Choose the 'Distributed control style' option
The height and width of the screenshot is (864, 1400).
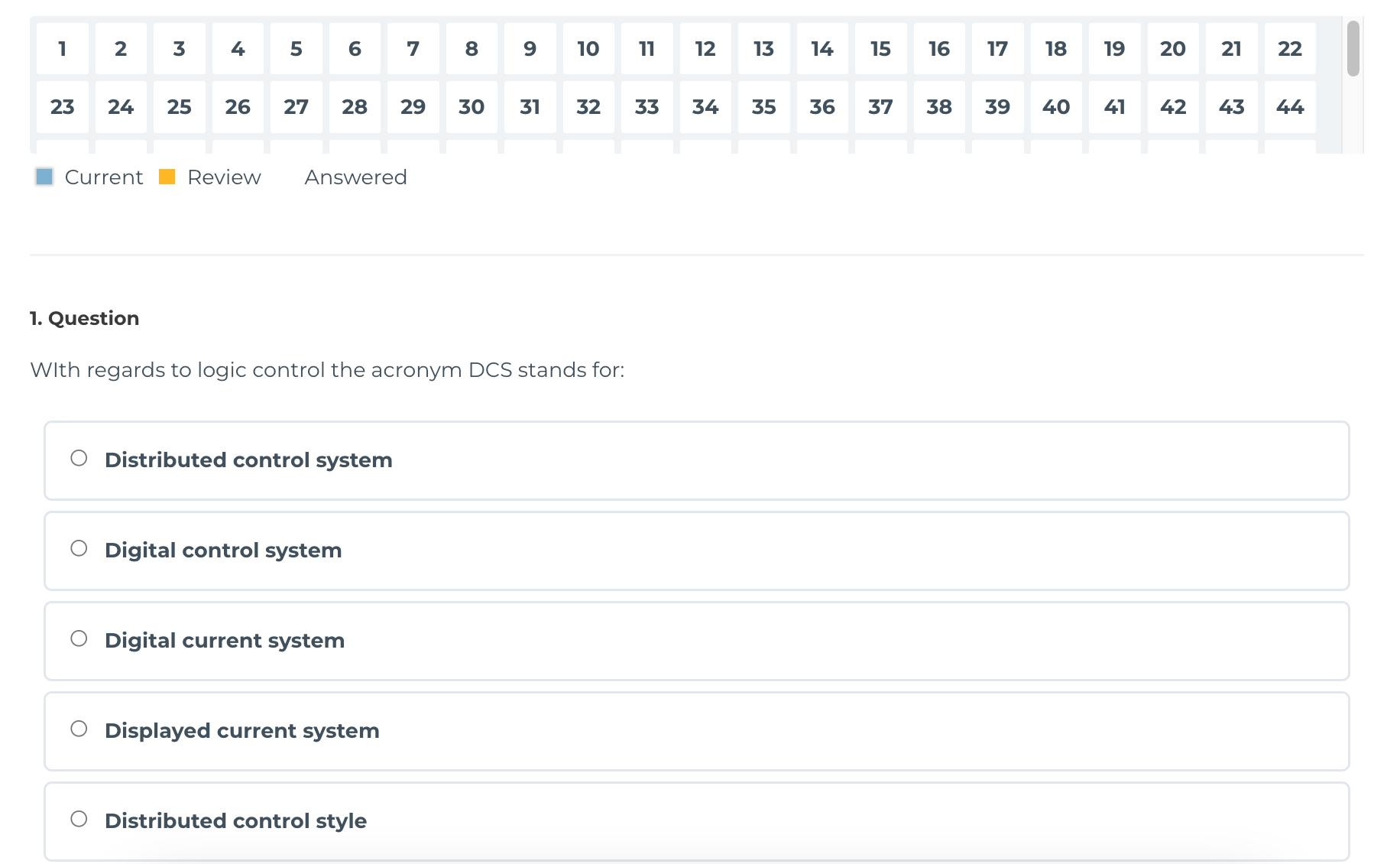[x=79, y=820]
